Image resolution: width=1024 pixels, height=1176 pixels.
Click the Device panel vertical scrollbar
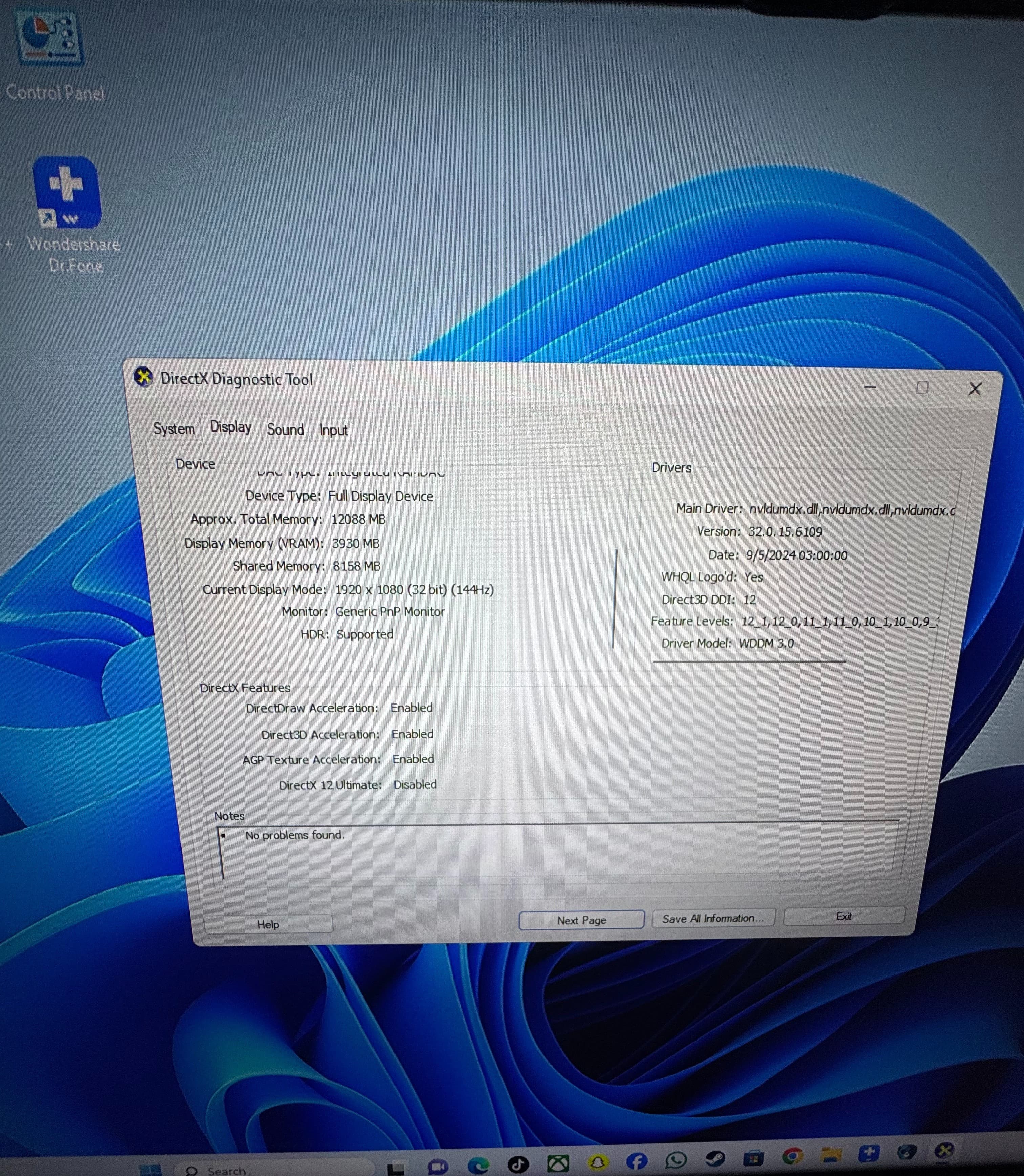615,598
